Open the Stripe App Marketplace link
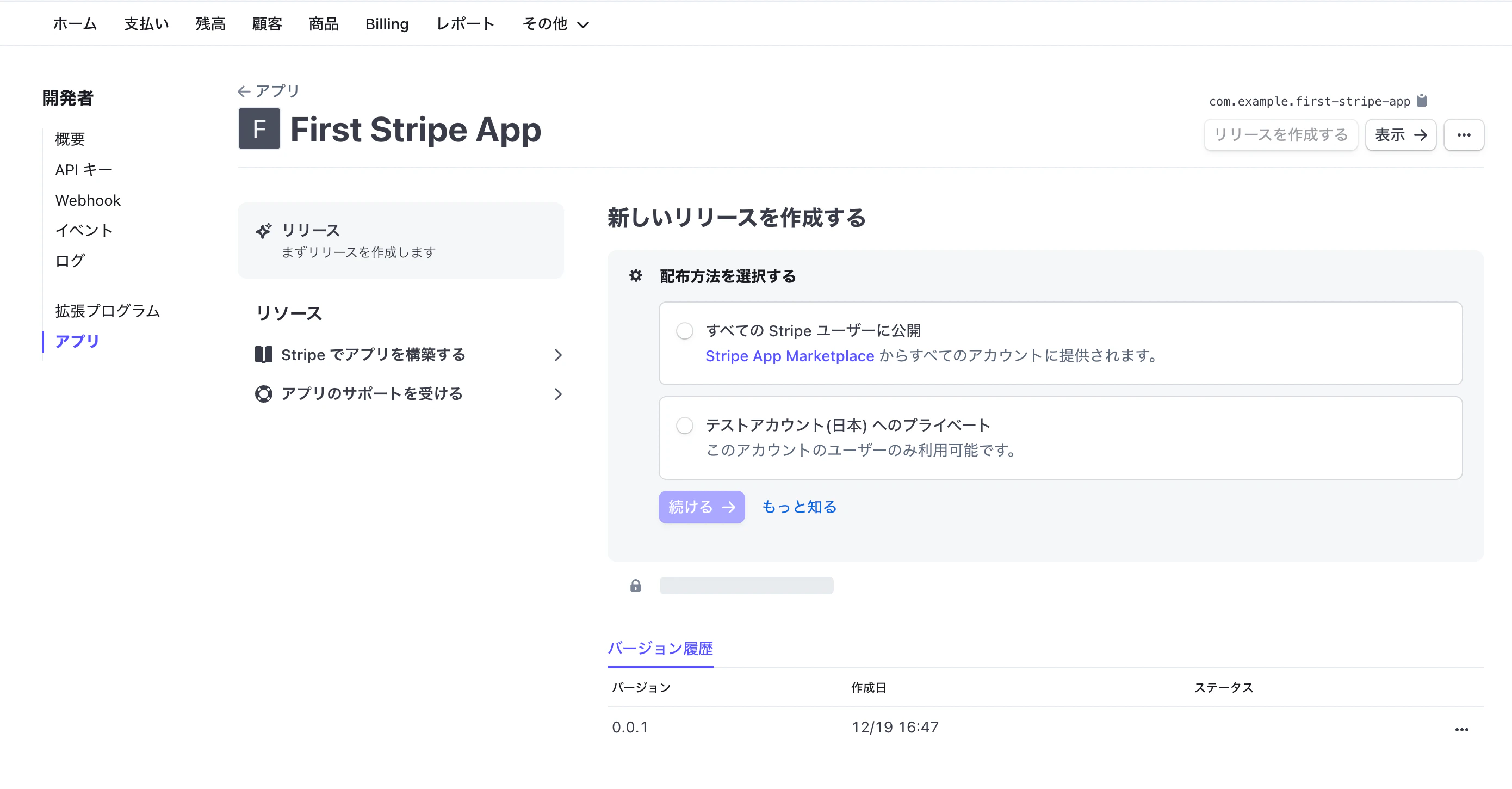This screenshot has height=789, width=1512. [790, 356]
